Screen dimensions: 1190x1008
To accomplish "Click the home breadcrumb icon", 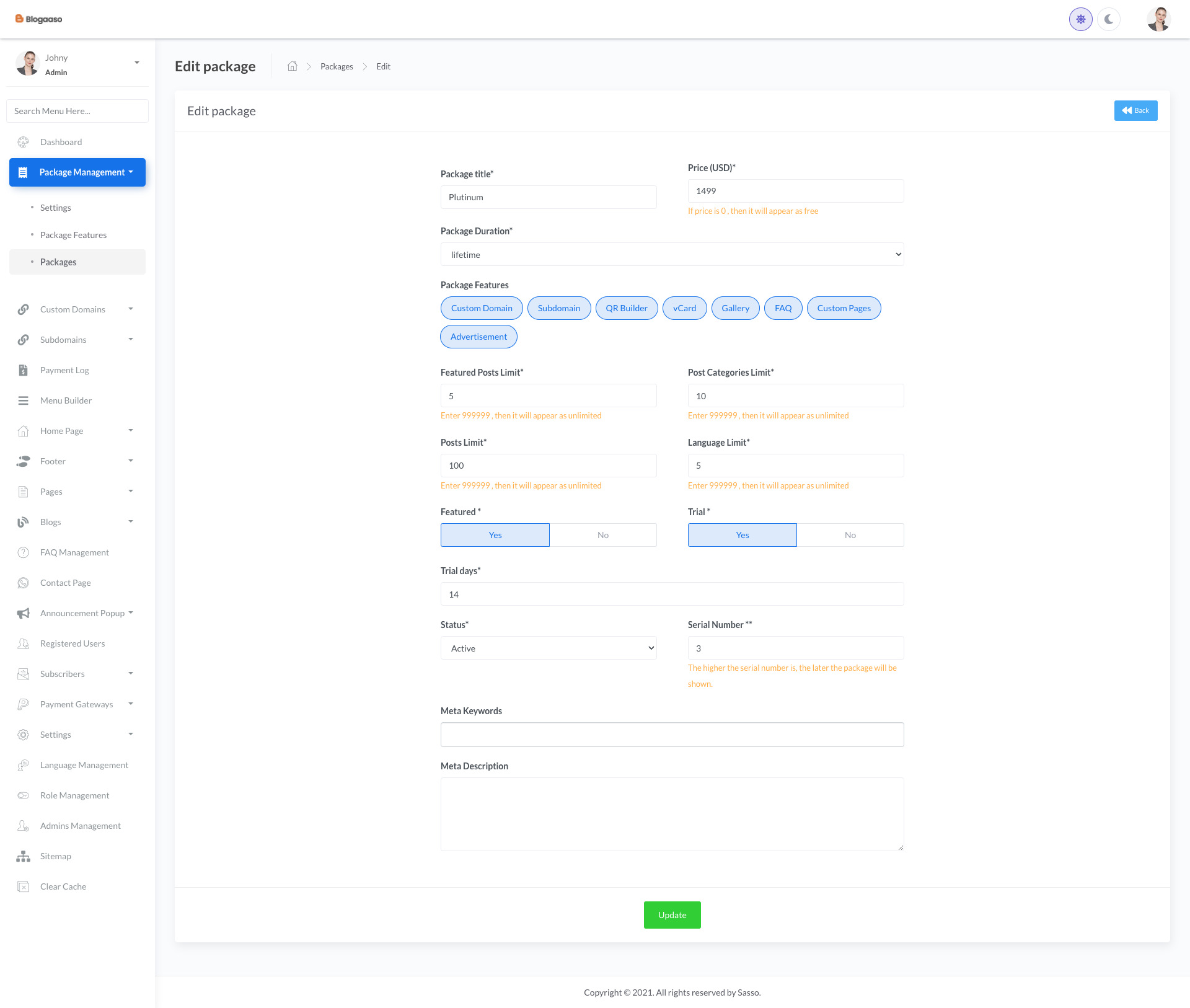I will pyautogui.click(x=293, y=66).
